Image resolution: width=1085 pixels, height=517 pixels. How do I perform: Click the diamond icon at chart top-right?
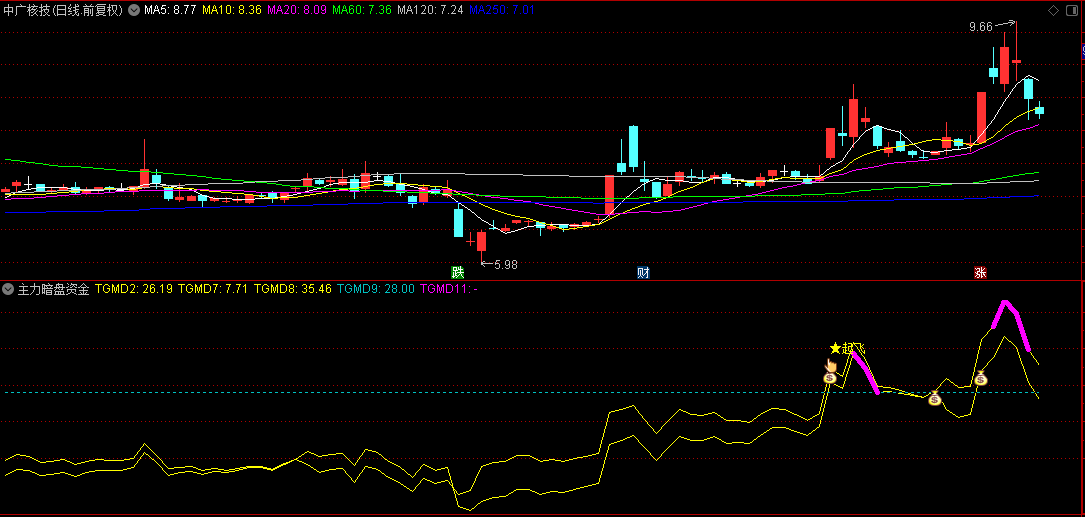click(1053, 10)
